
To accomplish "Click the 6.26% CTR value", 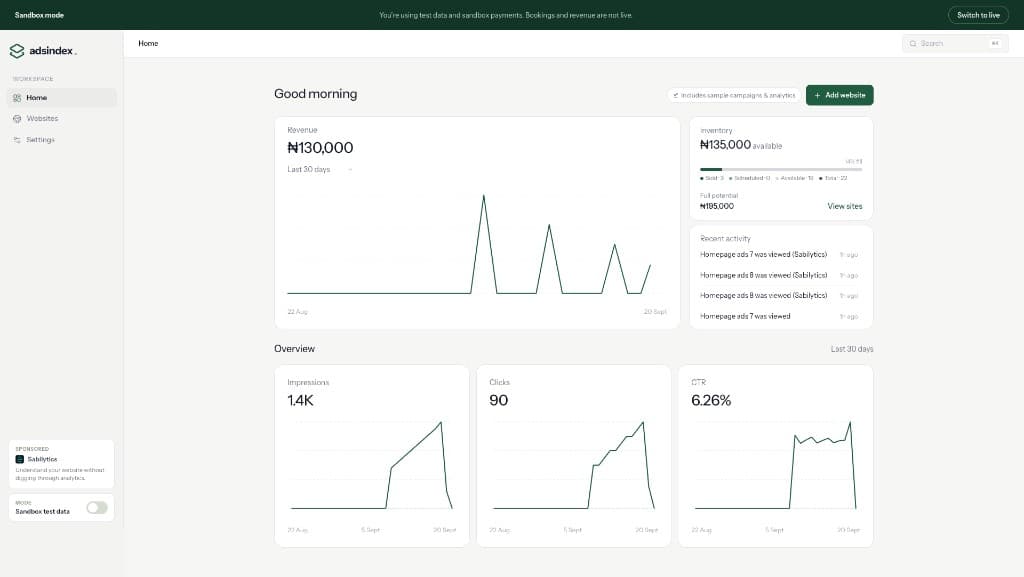I will pyautogui.click(x=711, y=401).
